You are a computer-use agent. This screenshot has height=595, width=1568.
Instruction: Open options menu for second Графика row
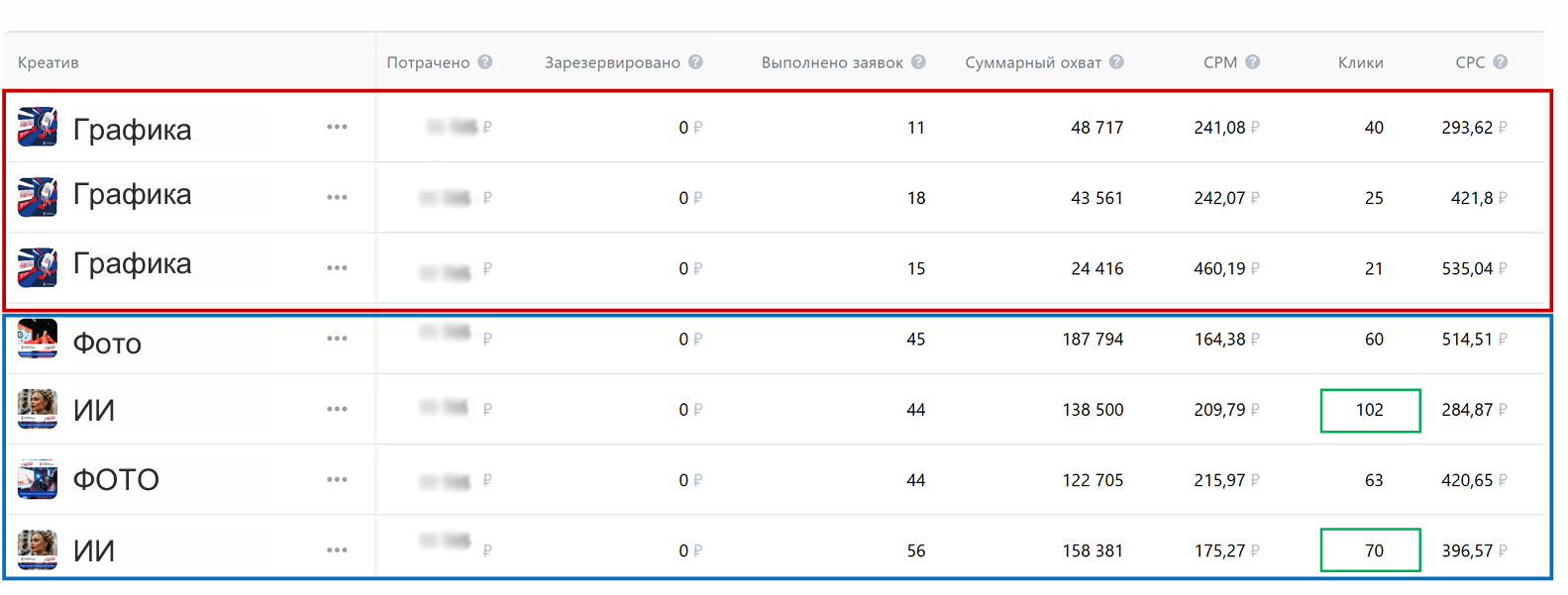337,197
